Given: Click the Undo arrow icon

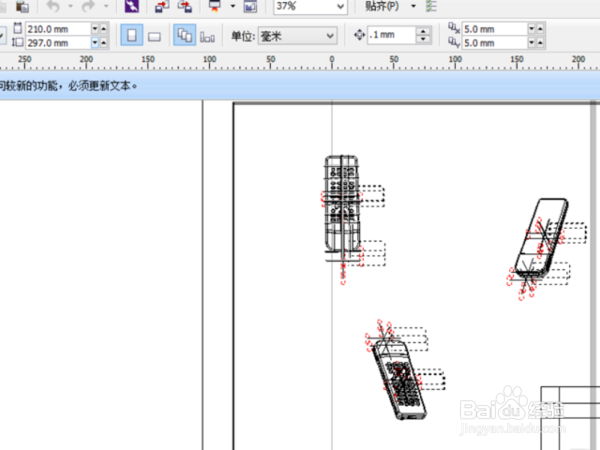Looking at the screenshot, I should pyautogui.click(x=53, y=7).
